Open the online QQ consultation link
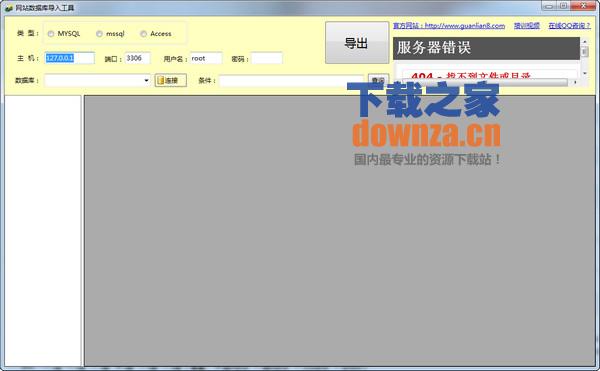The width and height of the screenshot is (600, 371). click(x=569, y=26)
